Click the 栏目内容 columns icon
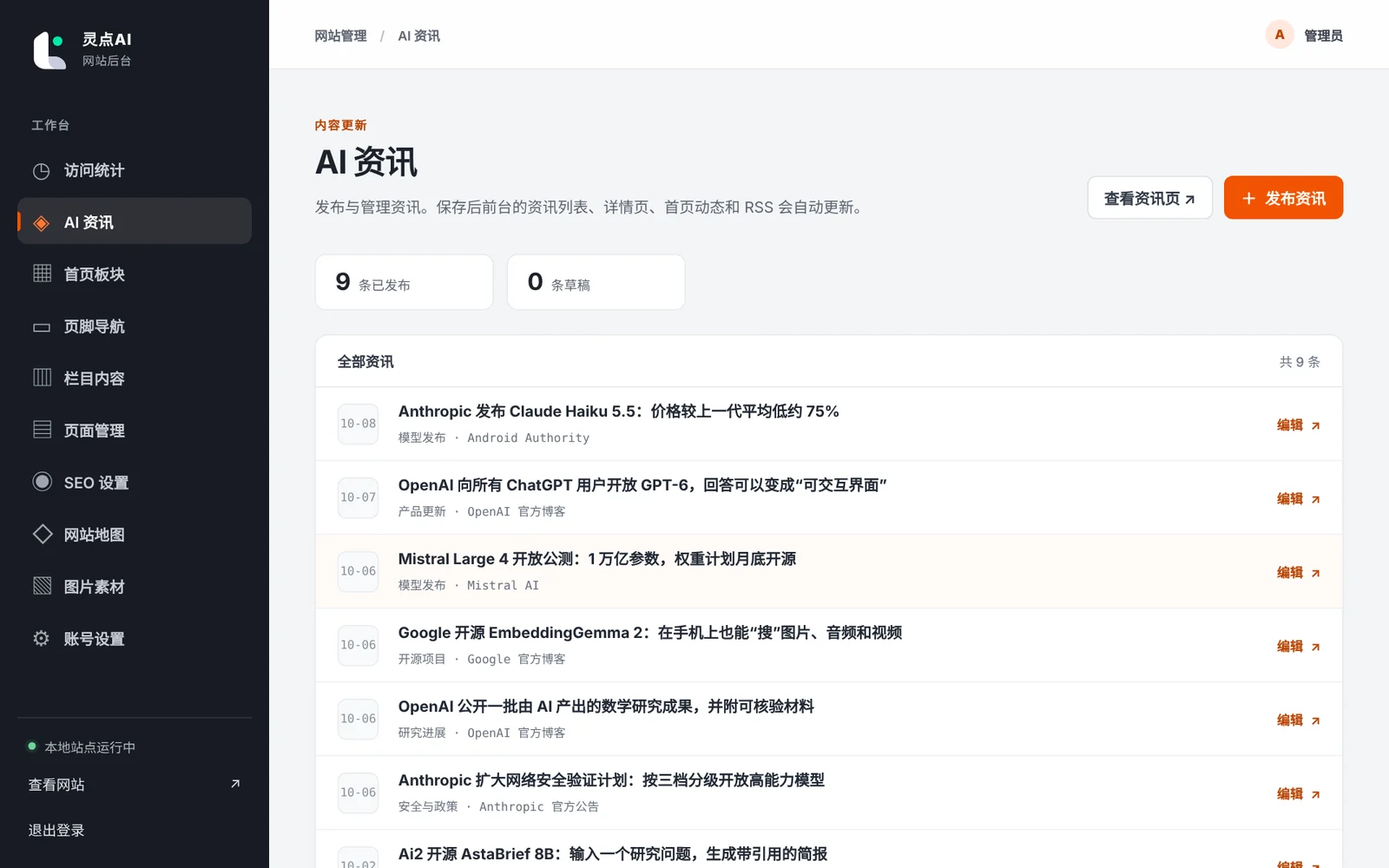Image resolution: width=1389 pixels, height=868 pixels. (42, 378)
